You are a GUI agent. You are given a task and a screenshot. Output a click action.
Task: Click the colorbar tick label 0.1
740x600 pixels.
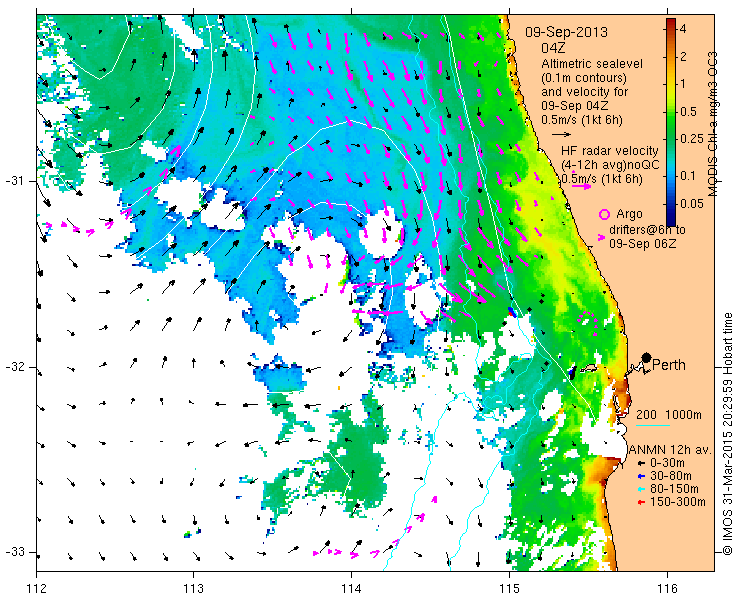pyautogui.click(x=688, y=176)
